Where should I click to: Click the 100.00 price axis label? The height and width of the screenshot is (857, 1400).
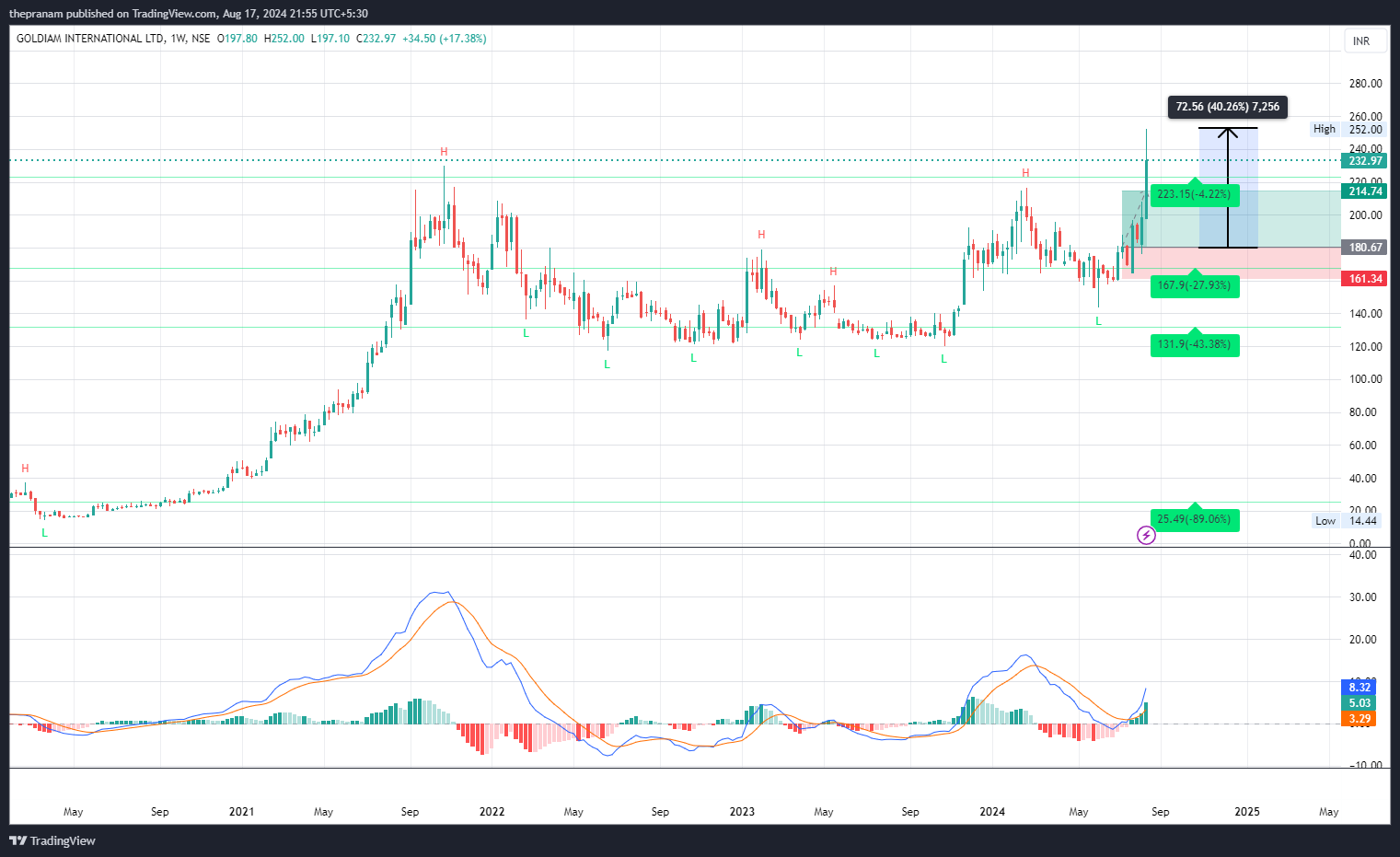tap(1365, 379)
